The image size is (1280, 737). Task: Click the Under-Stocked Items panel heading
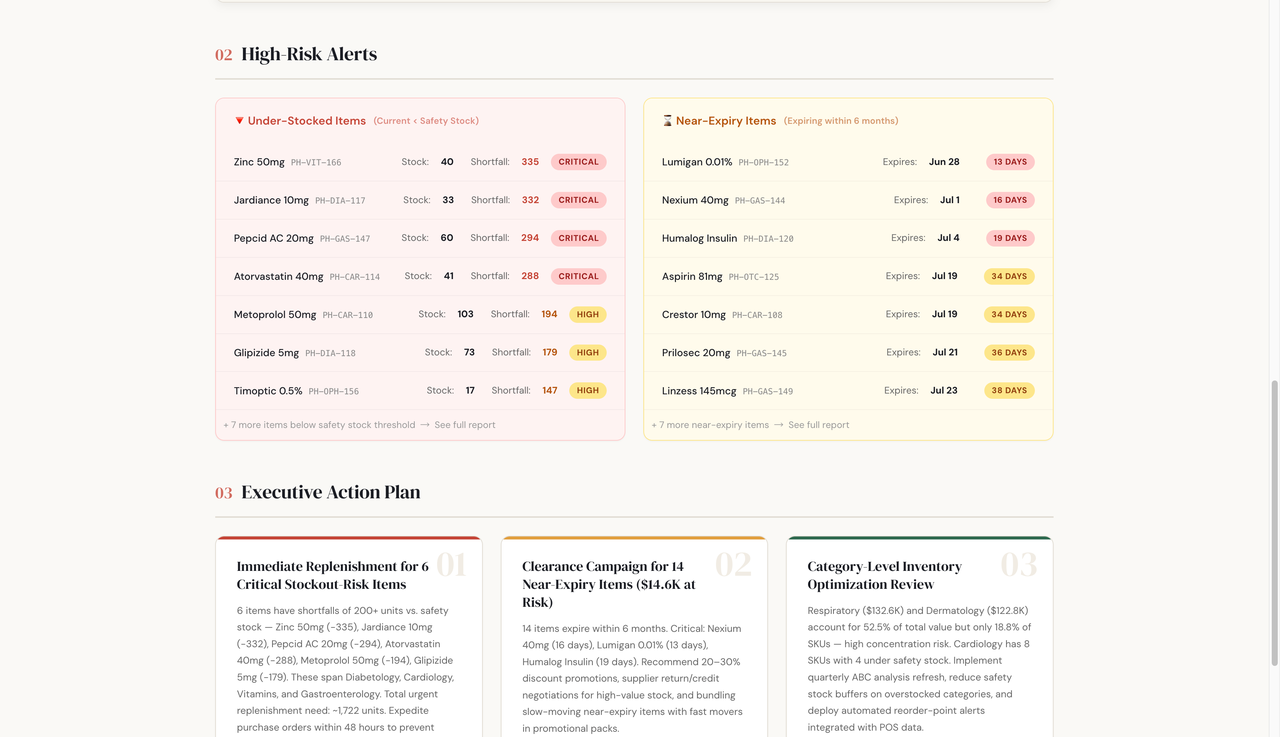tap(307, 121)
